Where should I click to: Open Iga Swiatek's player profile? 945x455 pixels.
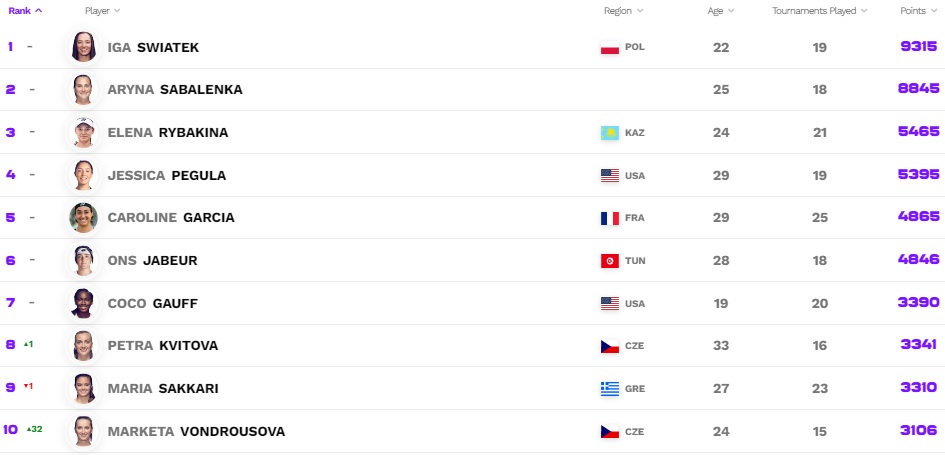pos(153,47)
